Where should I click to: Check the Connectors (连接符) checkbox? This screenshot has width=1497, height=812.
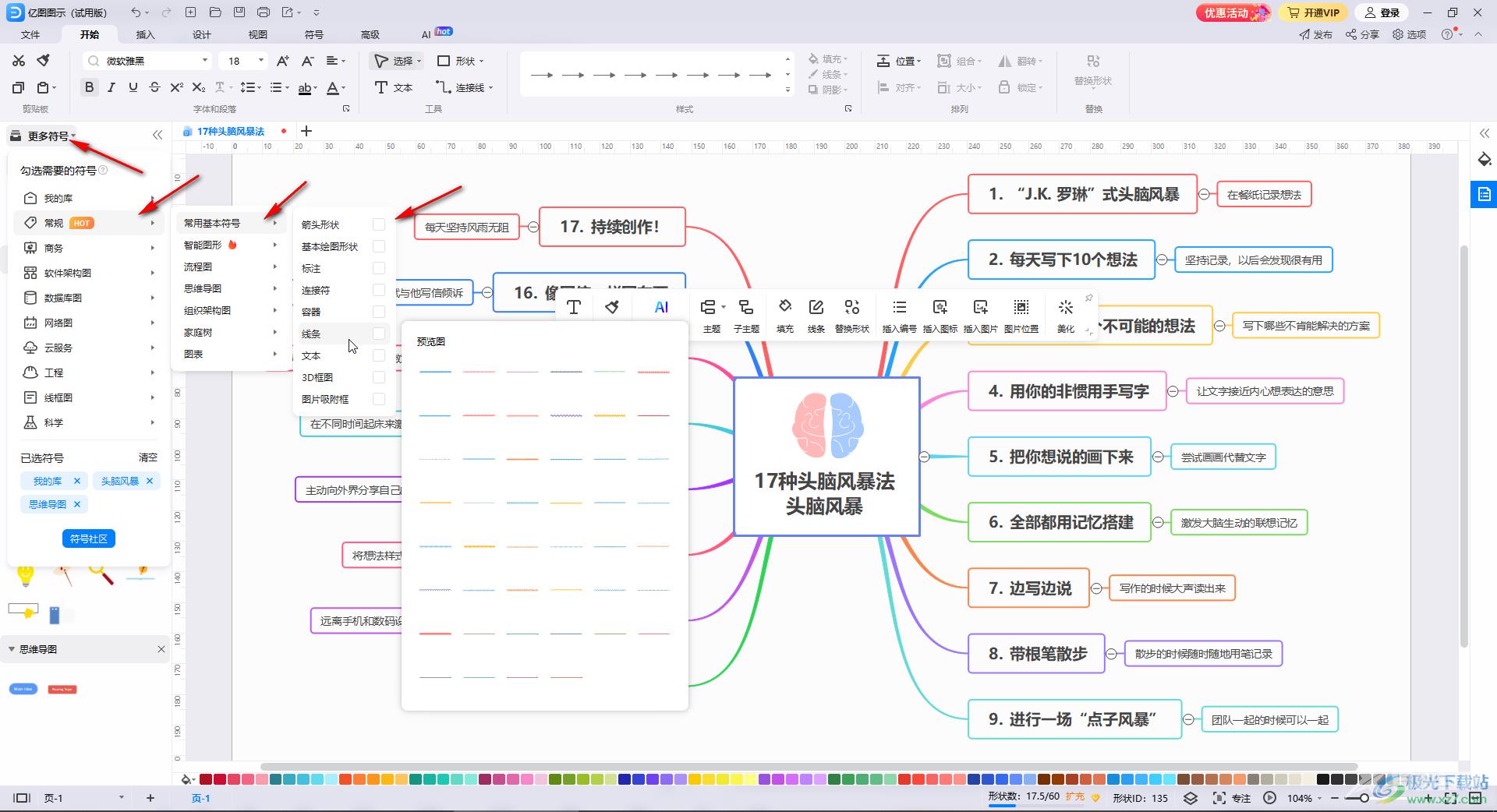[x=379, y=290]
